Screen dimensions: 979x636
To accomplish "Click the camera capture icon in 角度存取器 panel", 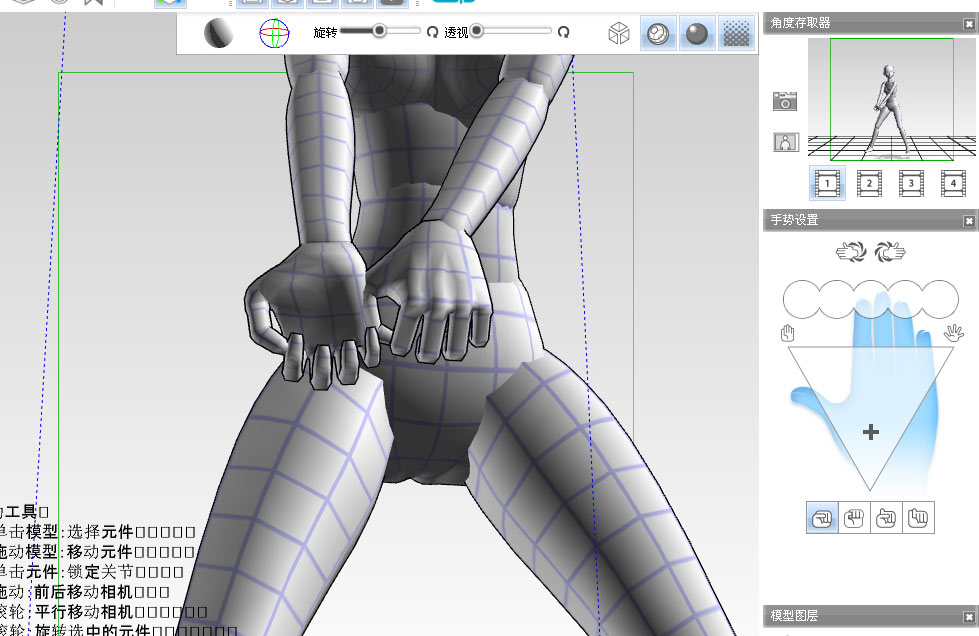I will (x=785, y=100).
